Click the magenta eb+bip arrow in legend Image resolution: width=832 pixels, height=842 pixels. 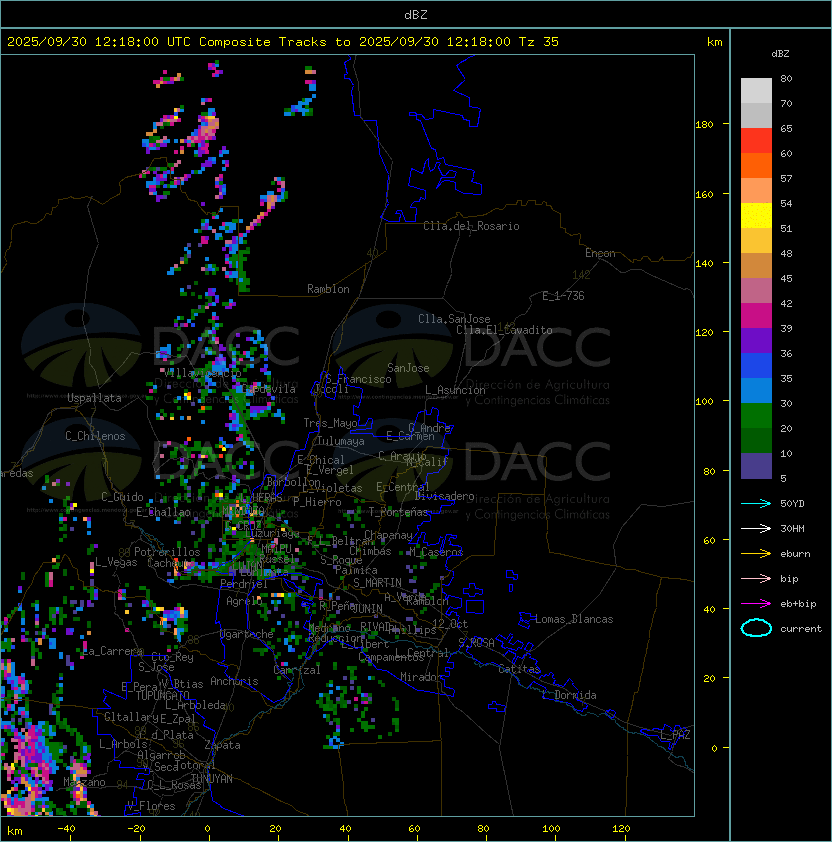click(756, 604)
